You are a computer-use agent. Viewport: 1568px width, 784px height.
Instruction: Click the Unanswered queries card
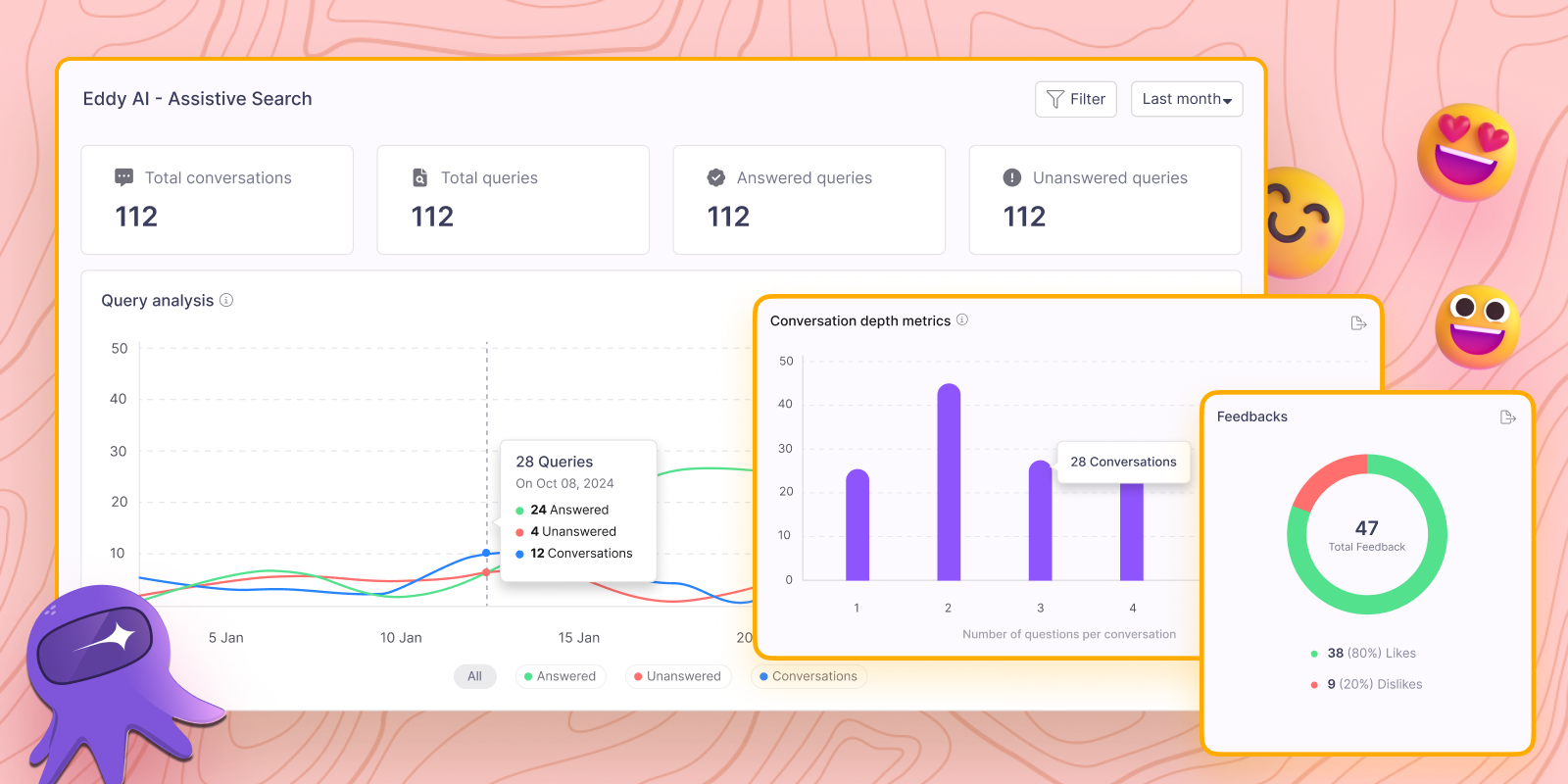[1105, 200]
